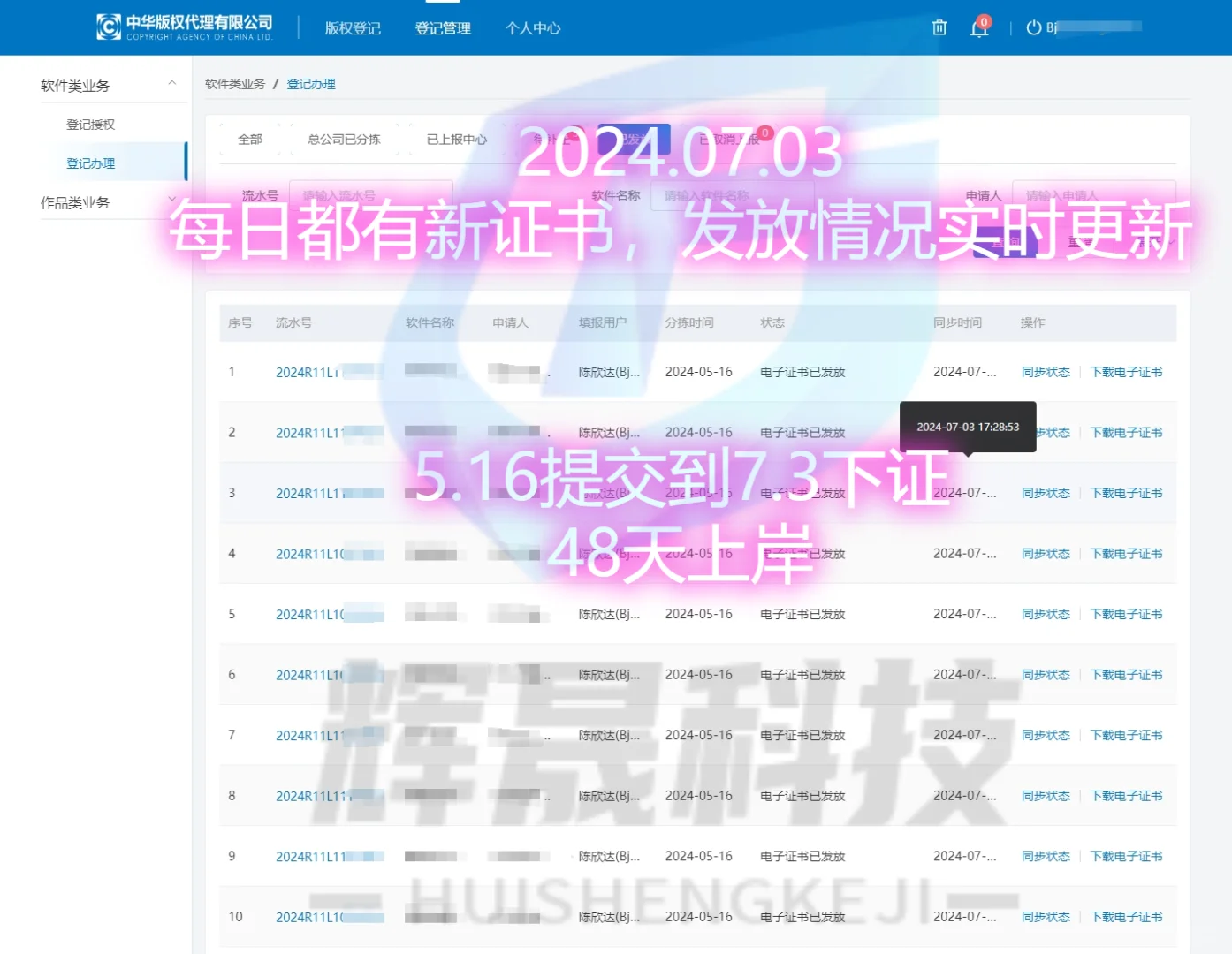The height and width of the screenshot is (954, 1232).
Task: Select 登记办理 in the sidebar
Action: pos(88,163)
